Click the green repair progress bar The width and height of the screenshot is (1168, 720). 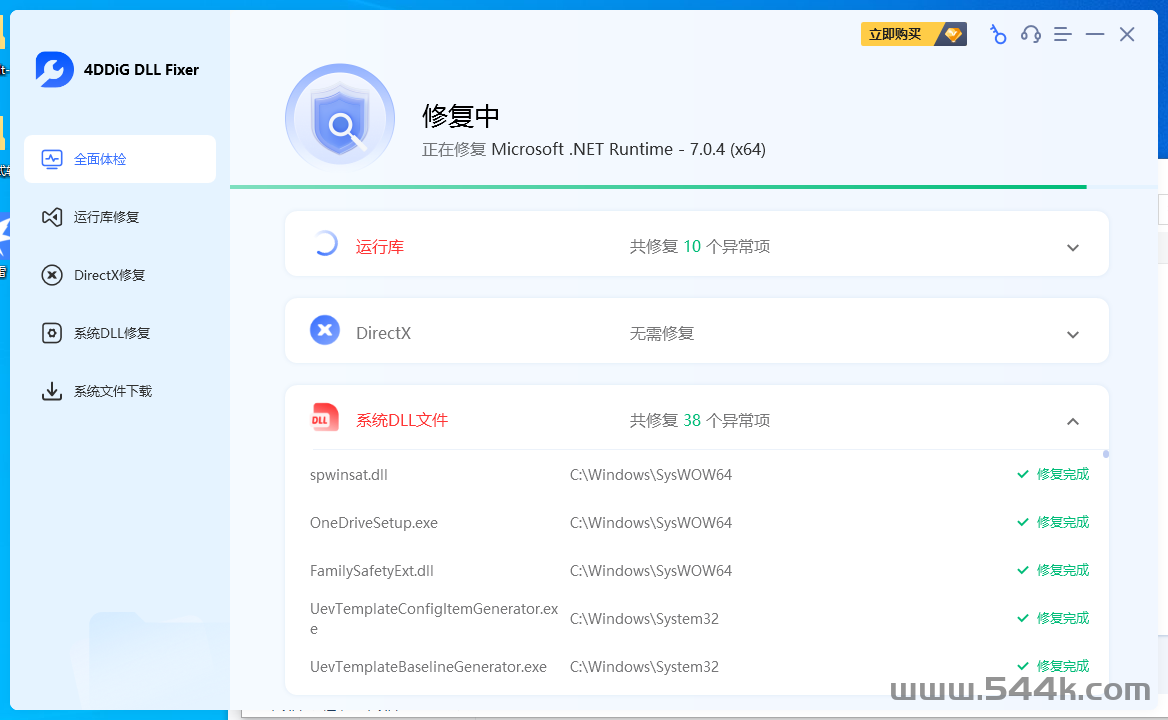pos(658,187)
